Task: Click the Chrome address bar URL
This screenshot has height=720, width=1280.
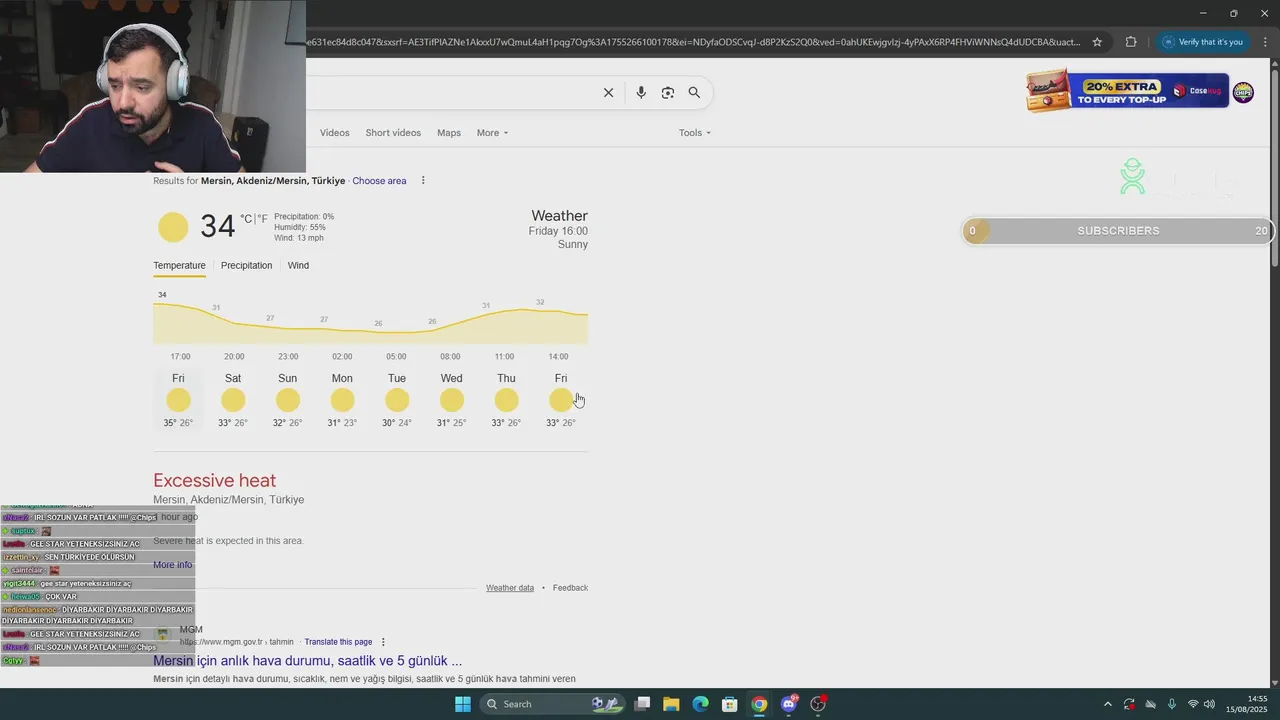Action: pos(695,42)
